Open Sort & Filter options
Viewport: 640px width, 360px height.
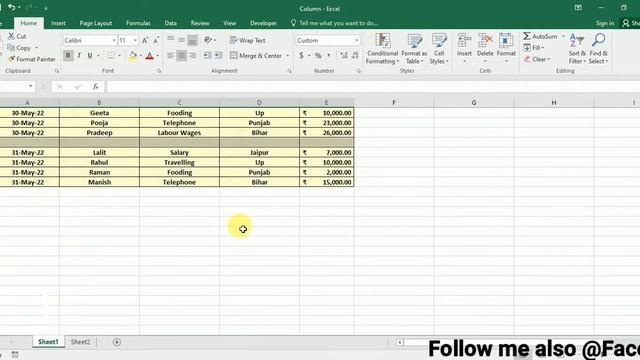tap(577, 49)
